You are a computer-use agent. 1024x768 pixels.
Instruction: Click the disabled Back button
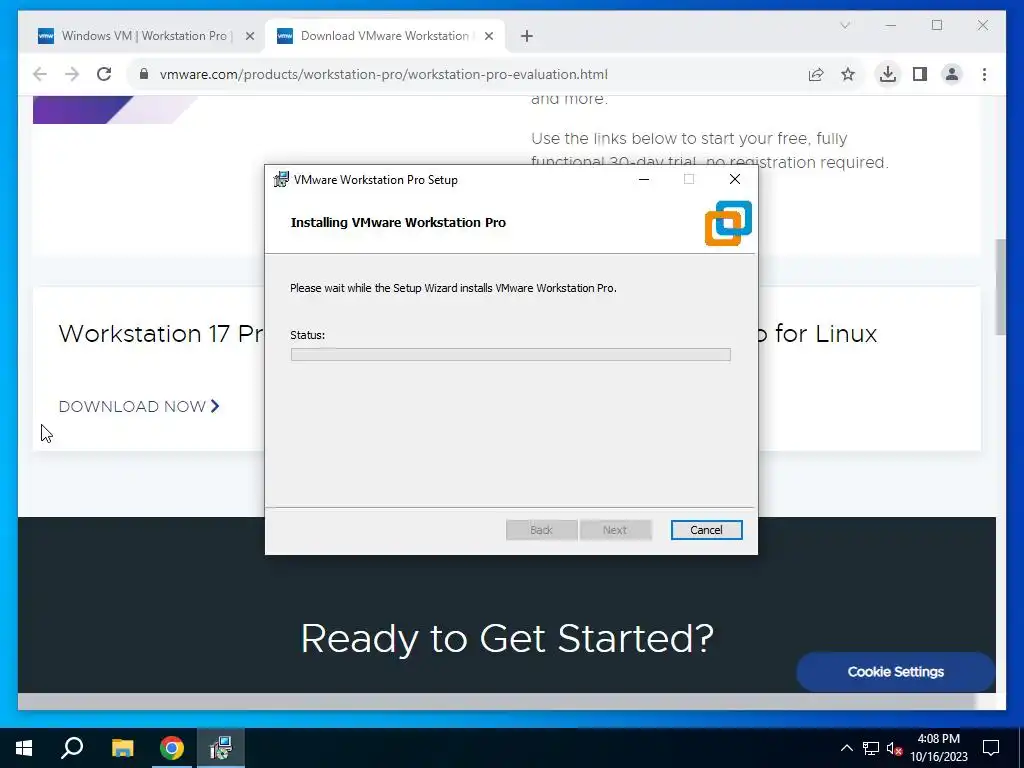tap(541, 530)
